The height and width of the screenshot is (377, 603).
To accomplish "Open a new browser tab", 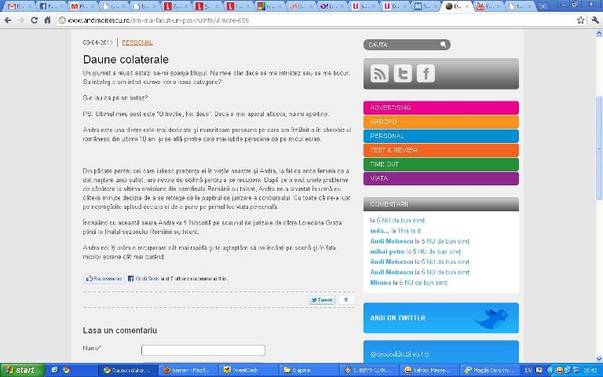I will 543,6.
